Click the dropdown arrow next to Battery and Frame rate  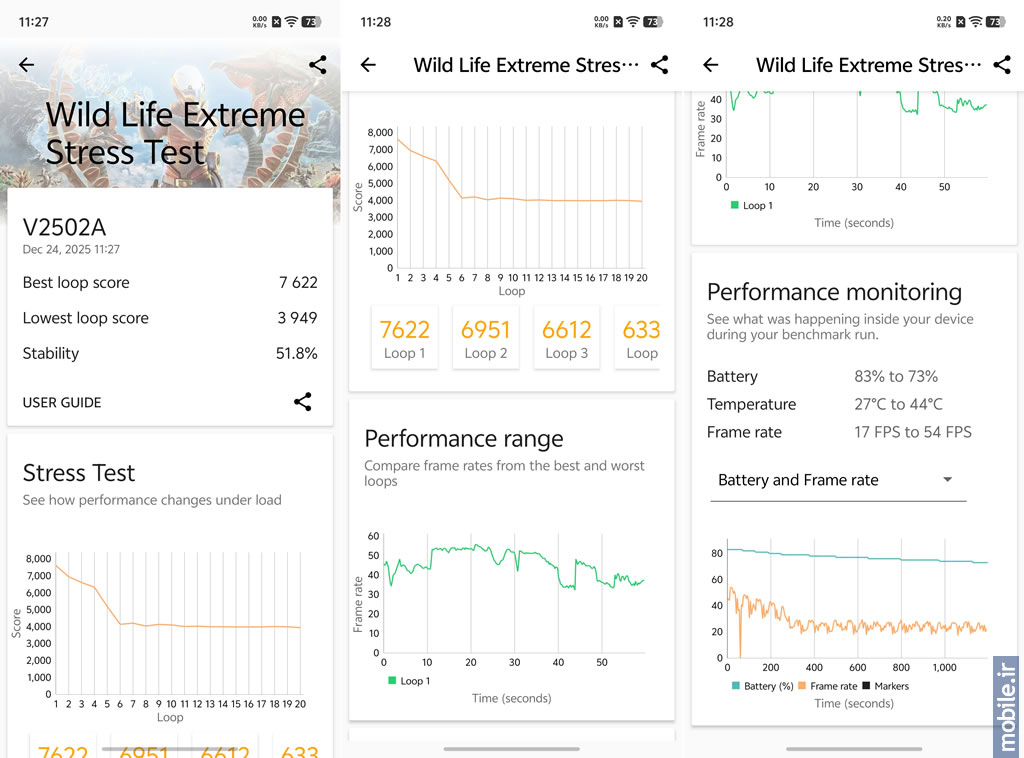click(x=947, y=480)
